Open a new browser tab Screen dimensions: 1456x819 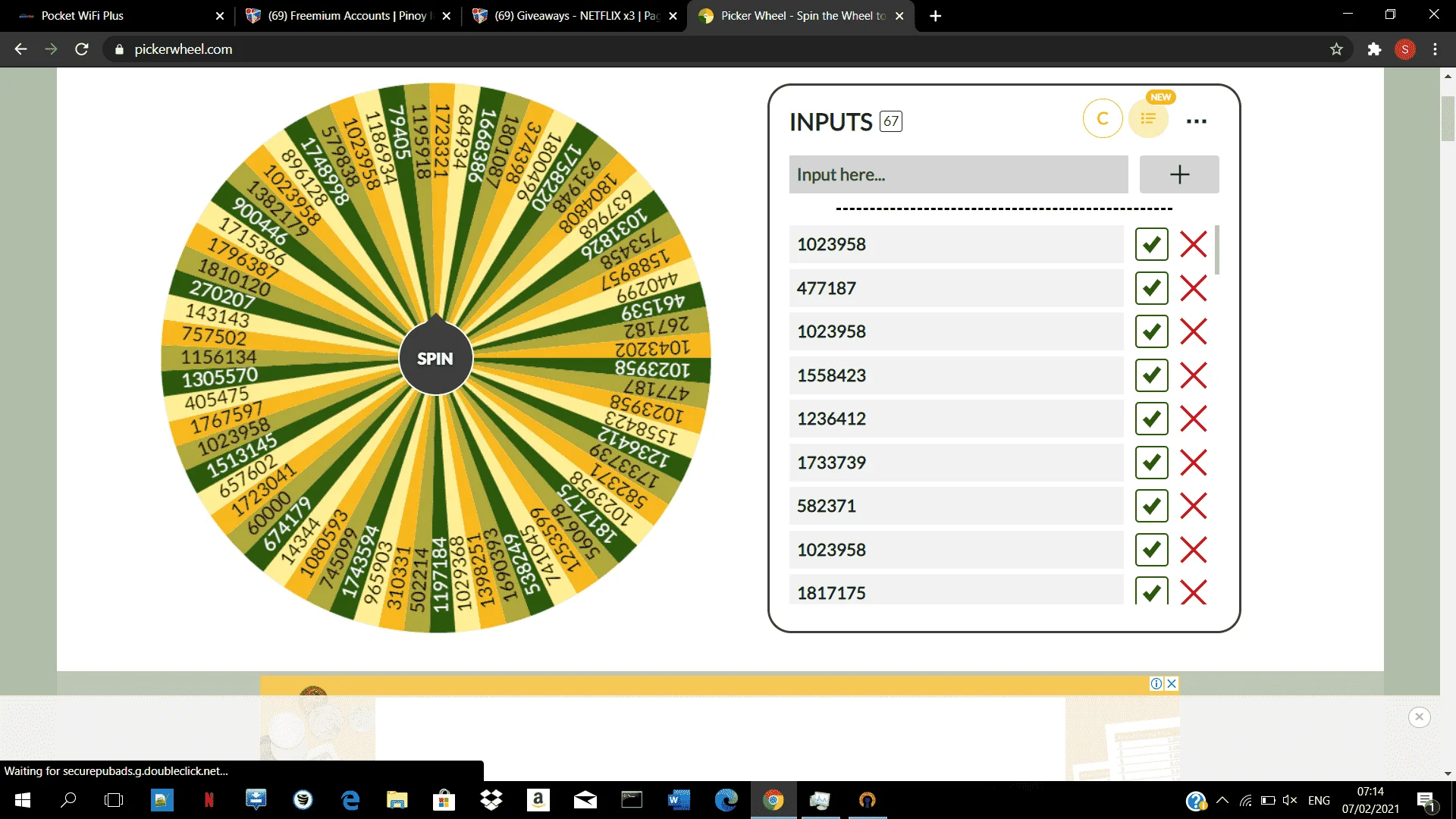point(936,16)
